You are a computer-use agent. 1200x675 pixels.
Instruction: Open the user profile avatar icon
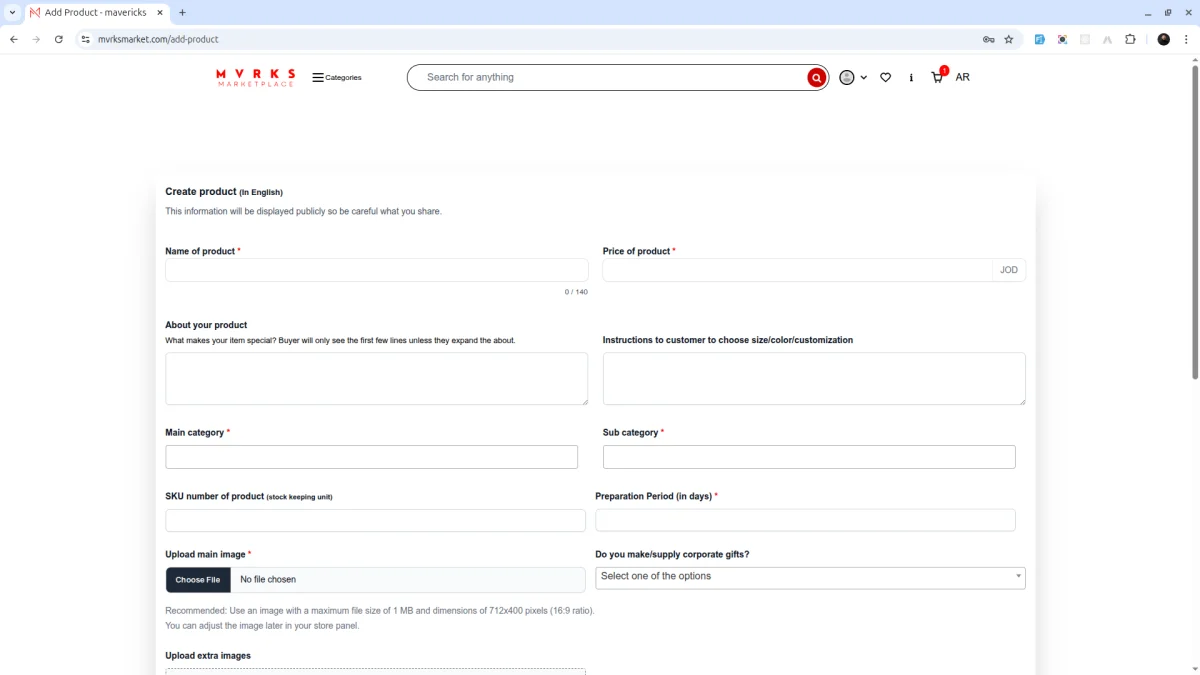pyautogui.click(x=847, y=77)
